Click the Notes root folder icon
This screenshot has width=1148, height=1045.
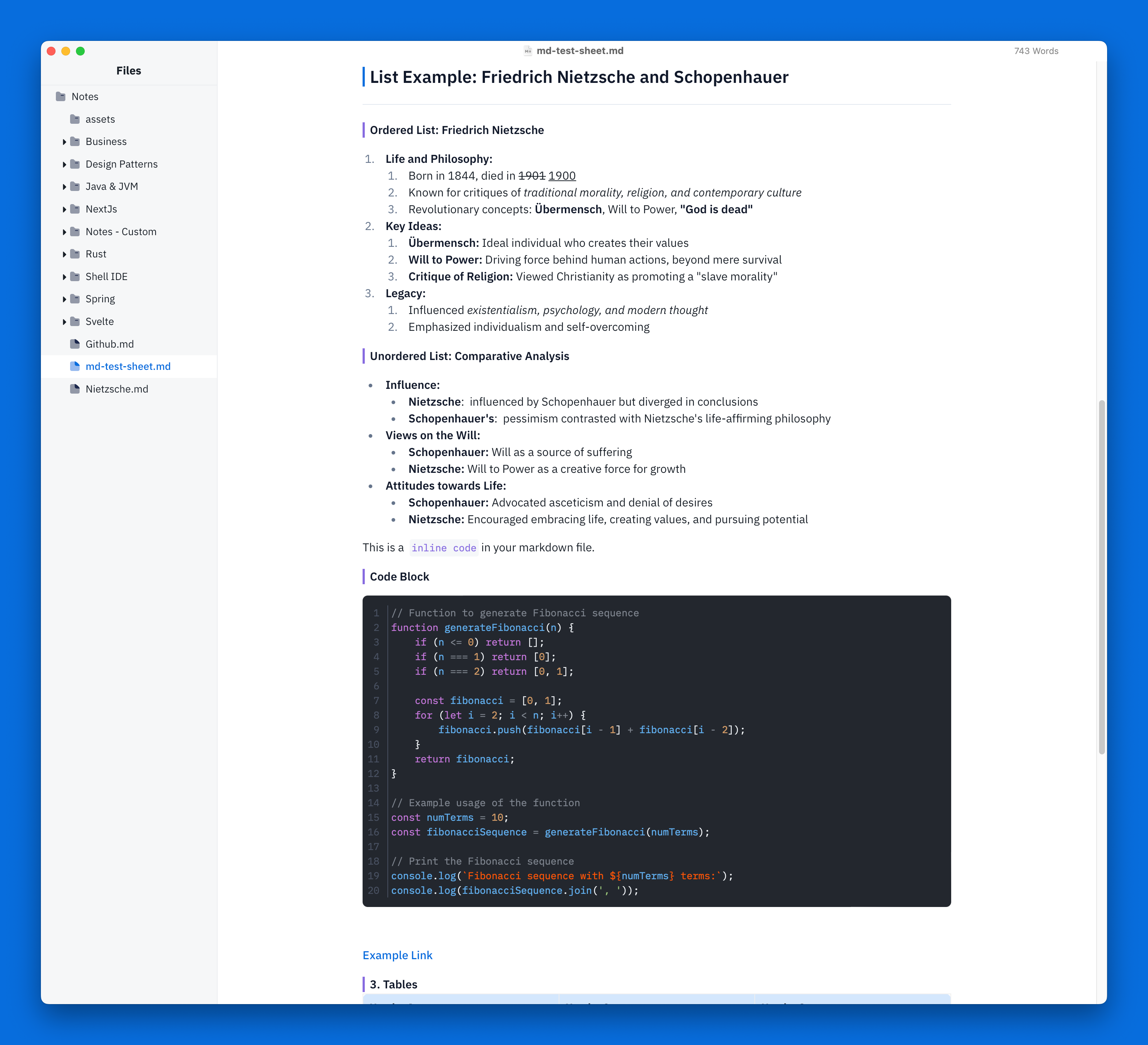point(60,96)
